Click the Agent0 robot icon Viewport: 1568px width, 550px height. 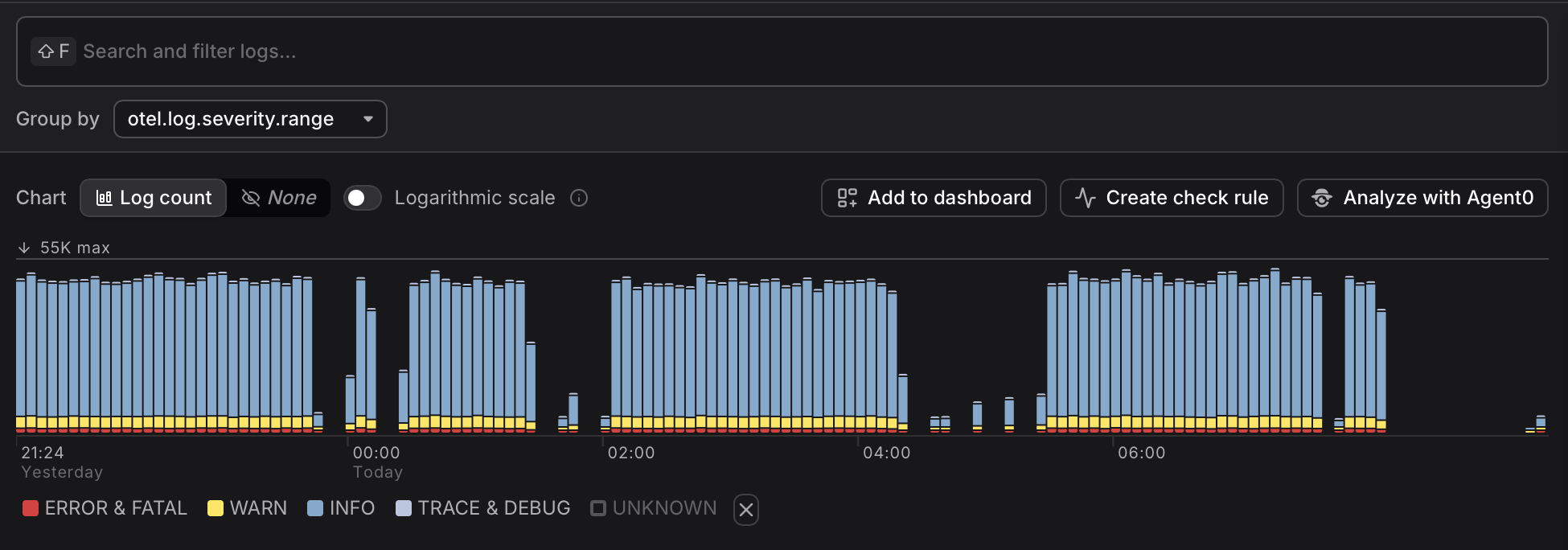[1321, 198]
